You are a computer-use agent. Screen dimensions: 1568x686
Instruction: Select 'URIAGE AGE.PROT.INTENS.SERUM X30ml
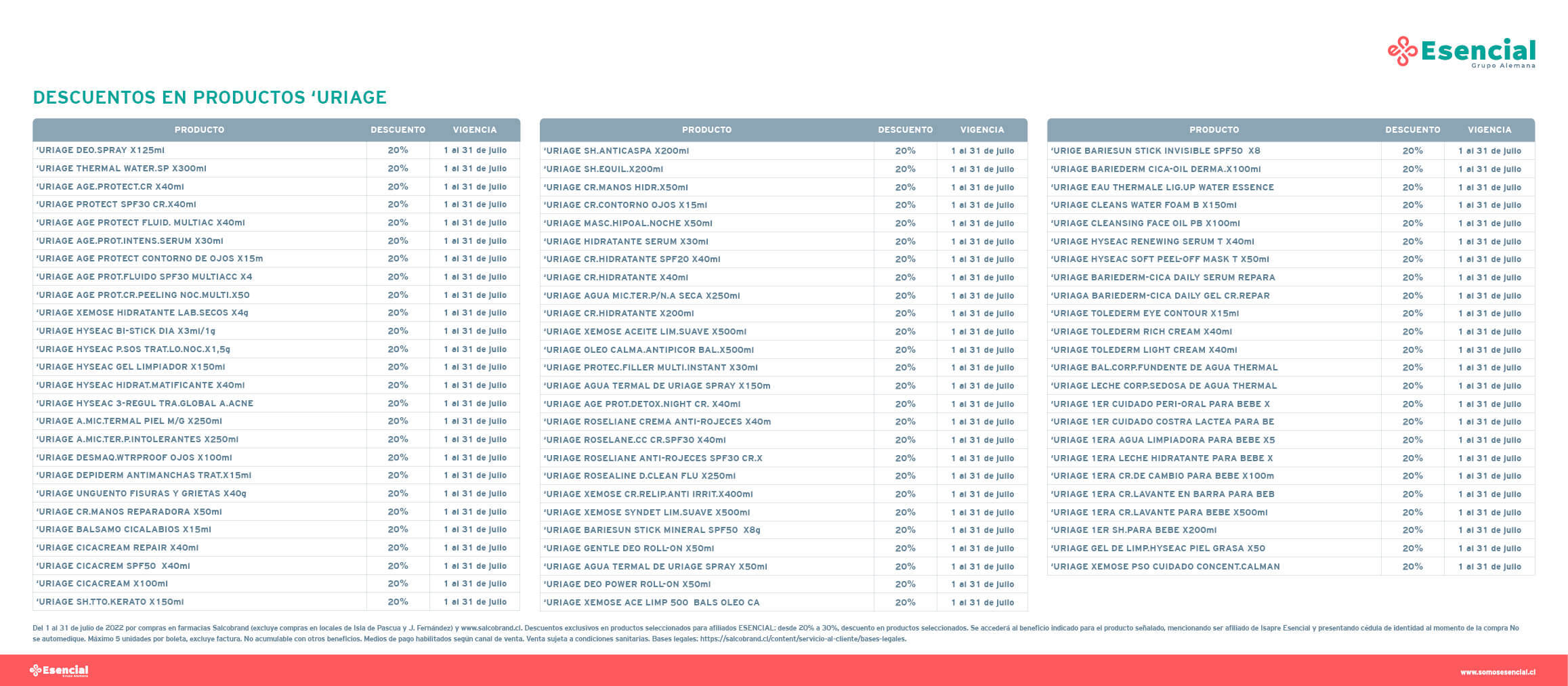coord(276,241)
